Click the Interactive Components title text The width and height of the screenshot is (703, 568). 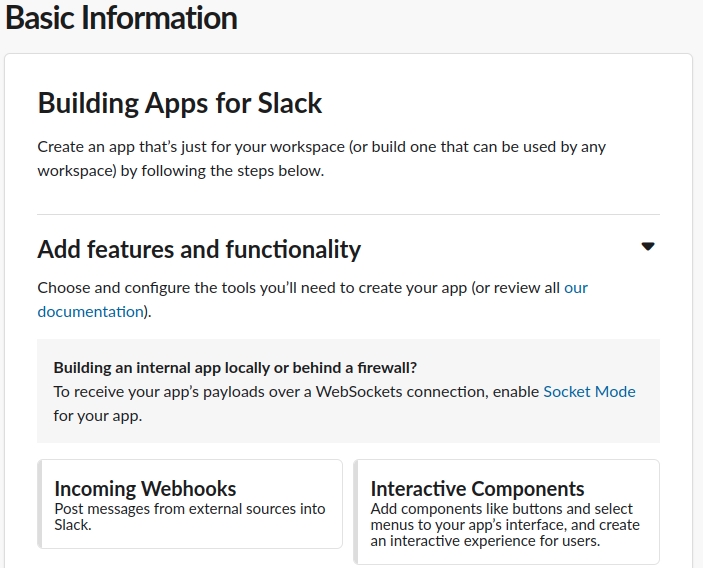point(477,489)
